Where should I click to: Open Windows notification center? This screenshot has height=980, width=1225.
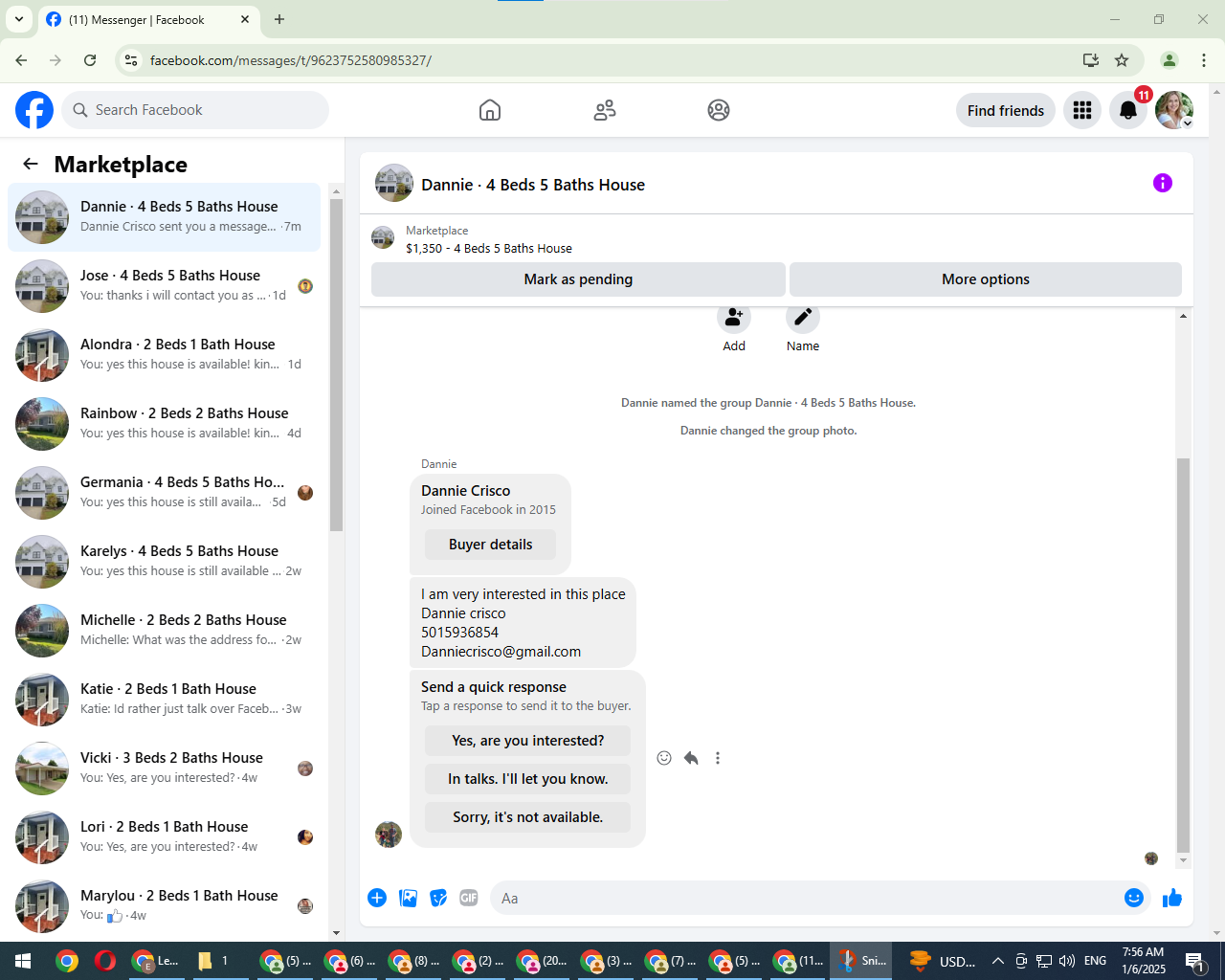(x=1195, y=961)
